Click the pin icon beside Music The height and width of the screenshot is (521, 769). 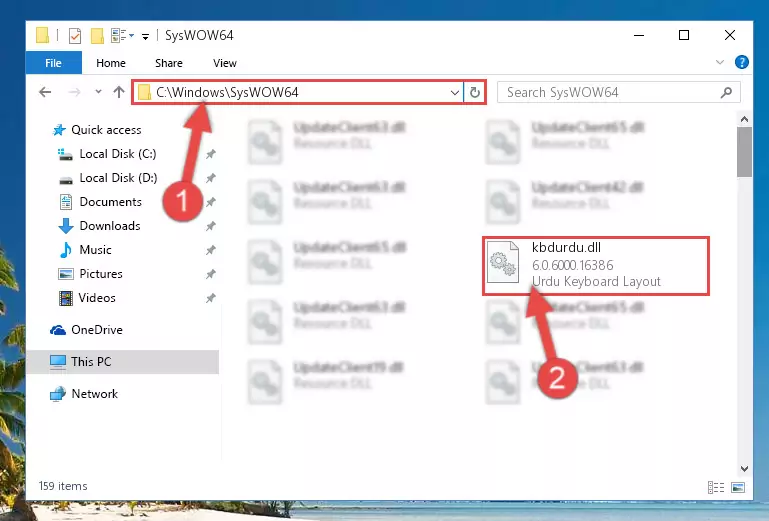[210, 250]
